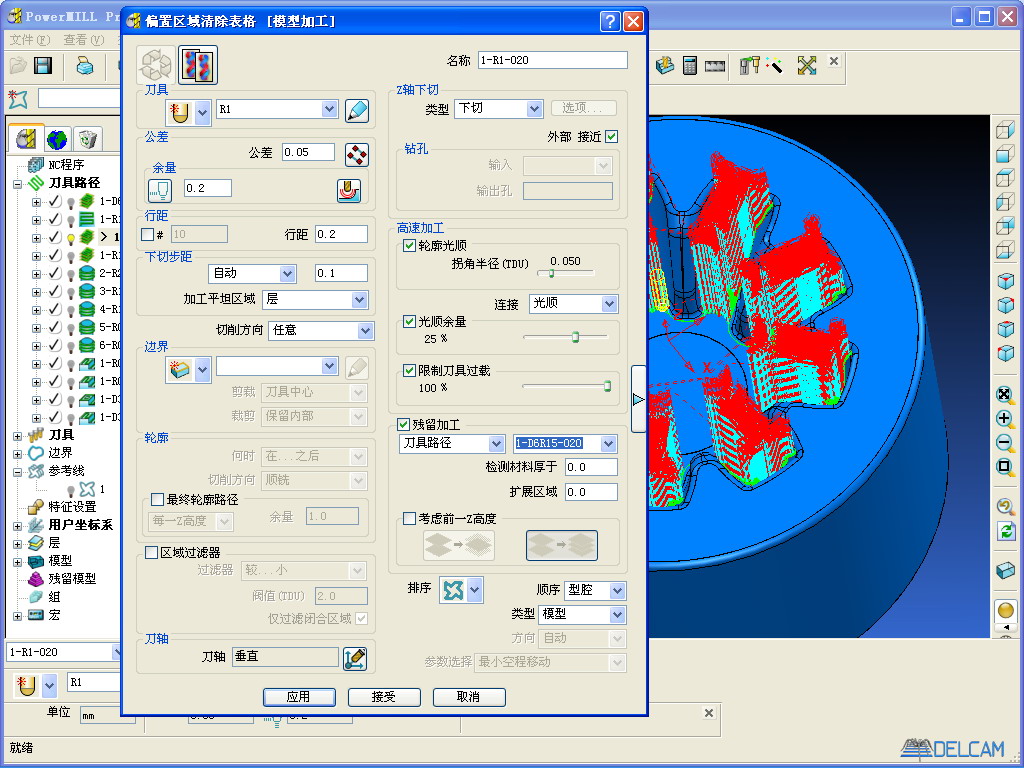This screenshot has height=768, width=1024.
Task: Click the component thickness icon in 余量 group
Action: click(160, 190)
